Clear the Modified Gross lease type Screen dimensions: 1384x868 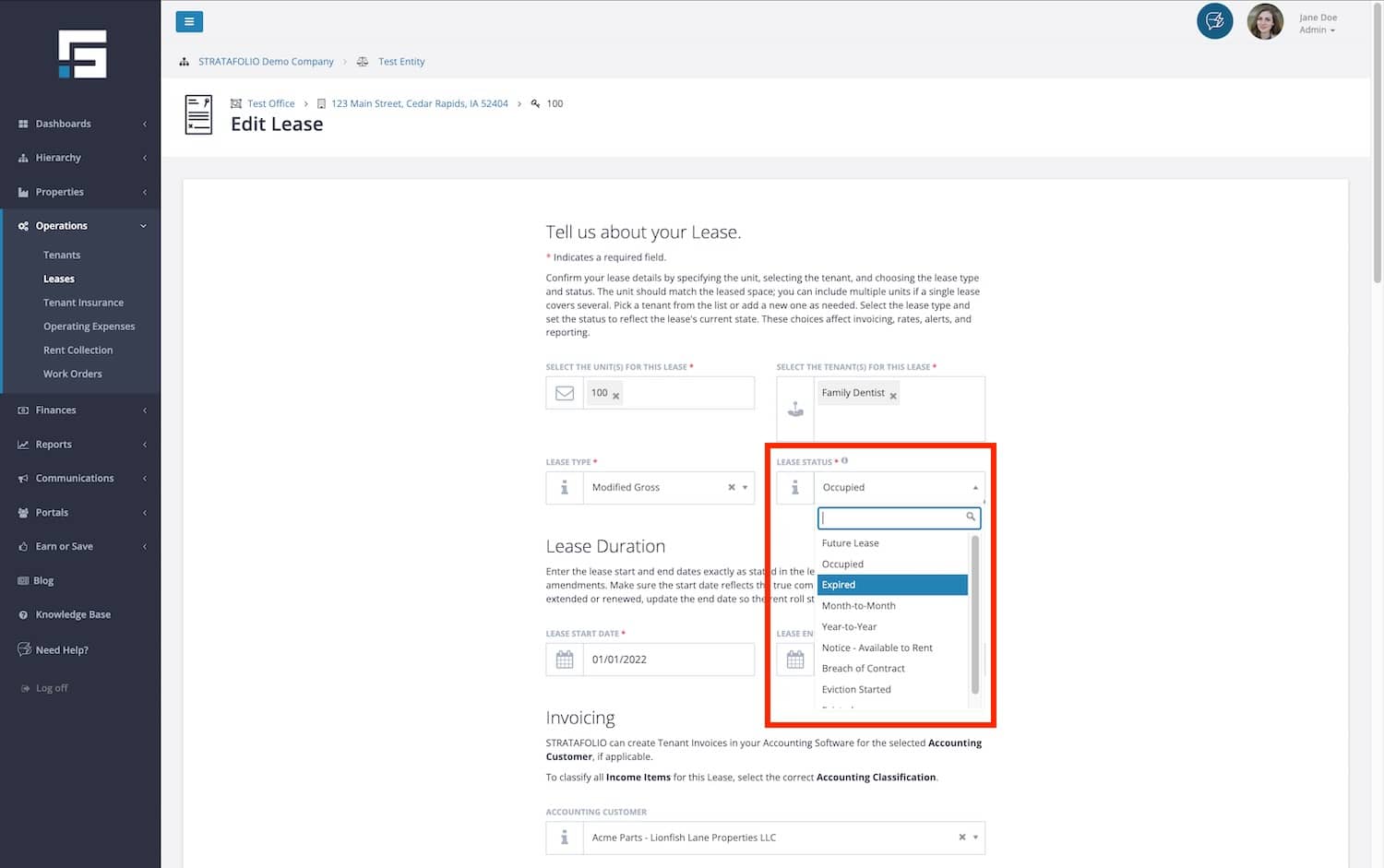coord(732,487)
